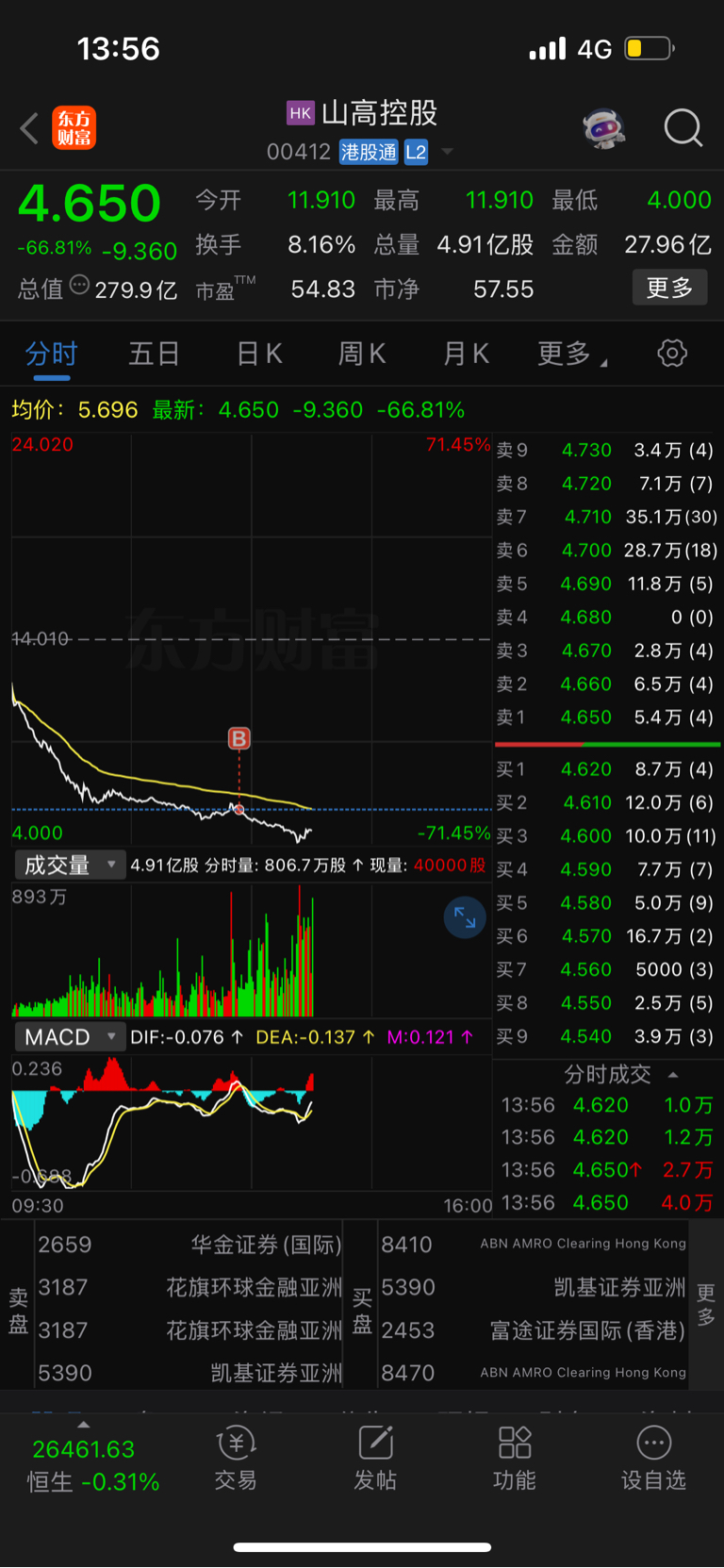
Task: Tap seller broker 2659 华金证券(国际)
Action: (189, 1245)
